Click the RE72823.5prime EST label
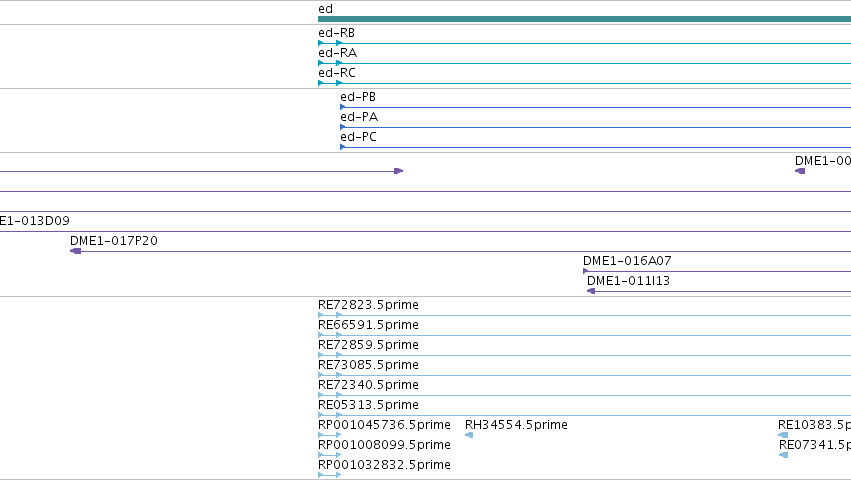 click(369, 305)
